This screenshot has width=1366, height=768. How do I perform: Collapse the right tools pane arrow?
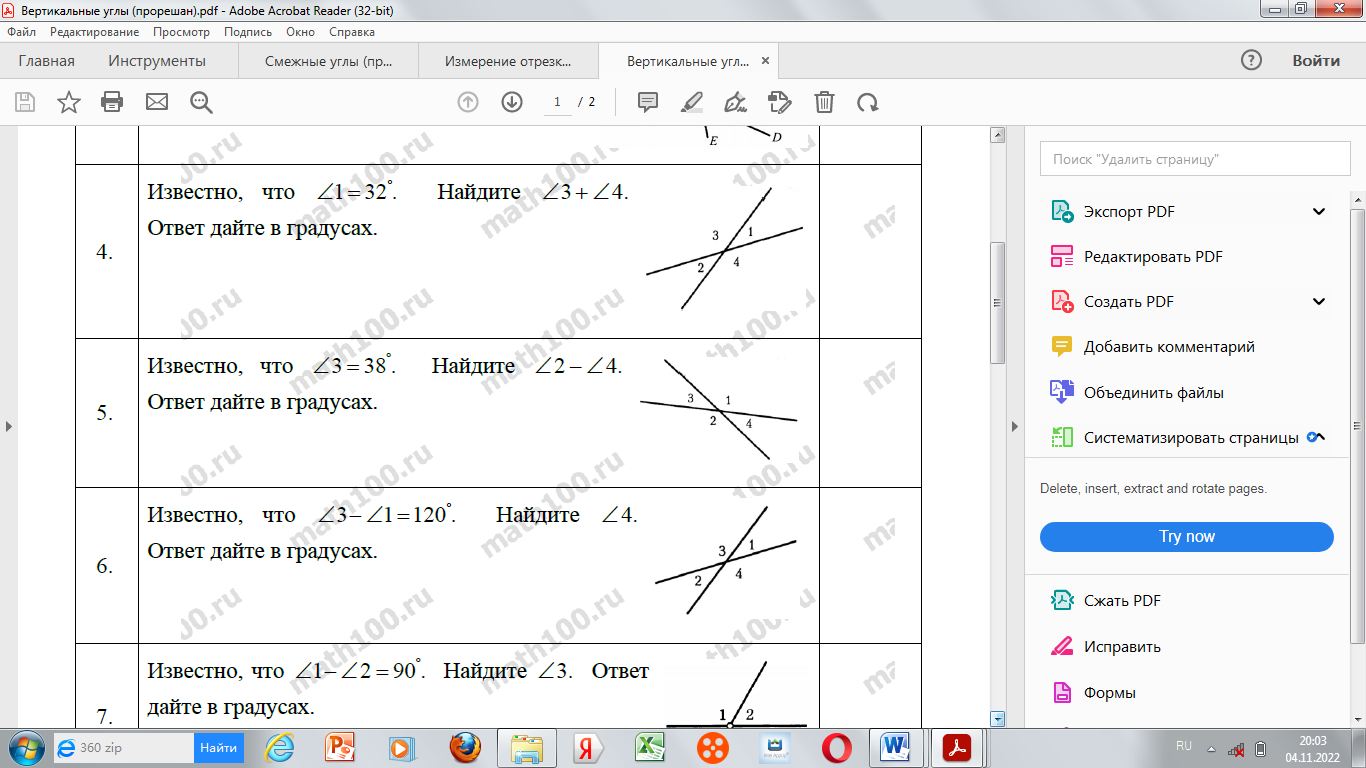[x=1016, y=426]
